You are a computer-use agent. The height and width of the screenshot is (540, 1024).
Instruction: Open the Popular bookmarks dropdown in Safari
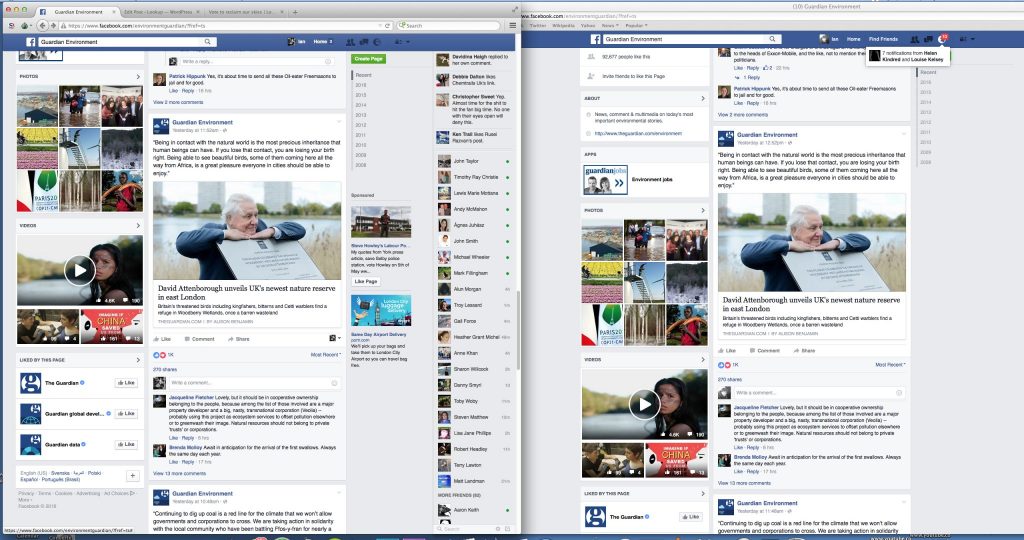pyautogui.click(x=636, y=25)
